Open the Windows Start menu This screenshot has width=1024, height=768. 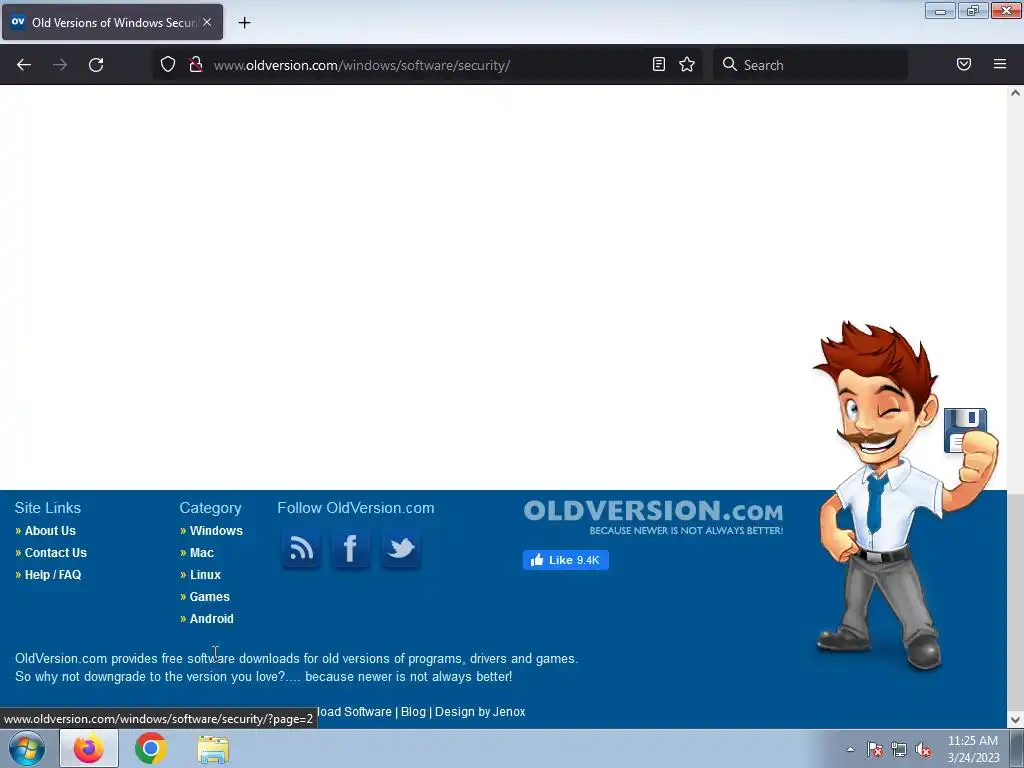point(27,748)
